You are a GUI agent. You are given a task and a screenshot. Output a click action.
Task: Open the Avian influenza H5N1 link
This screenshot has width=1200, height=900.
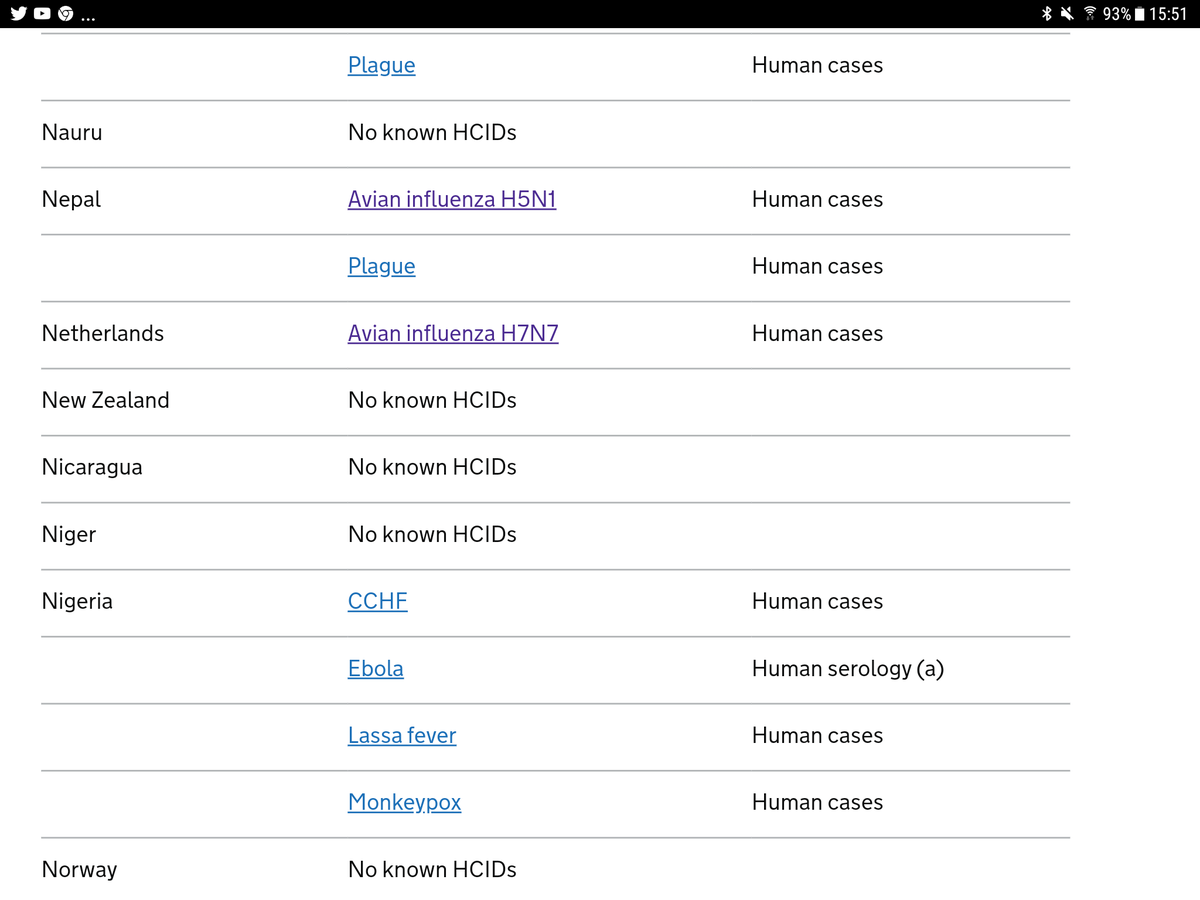click(452, 199)
